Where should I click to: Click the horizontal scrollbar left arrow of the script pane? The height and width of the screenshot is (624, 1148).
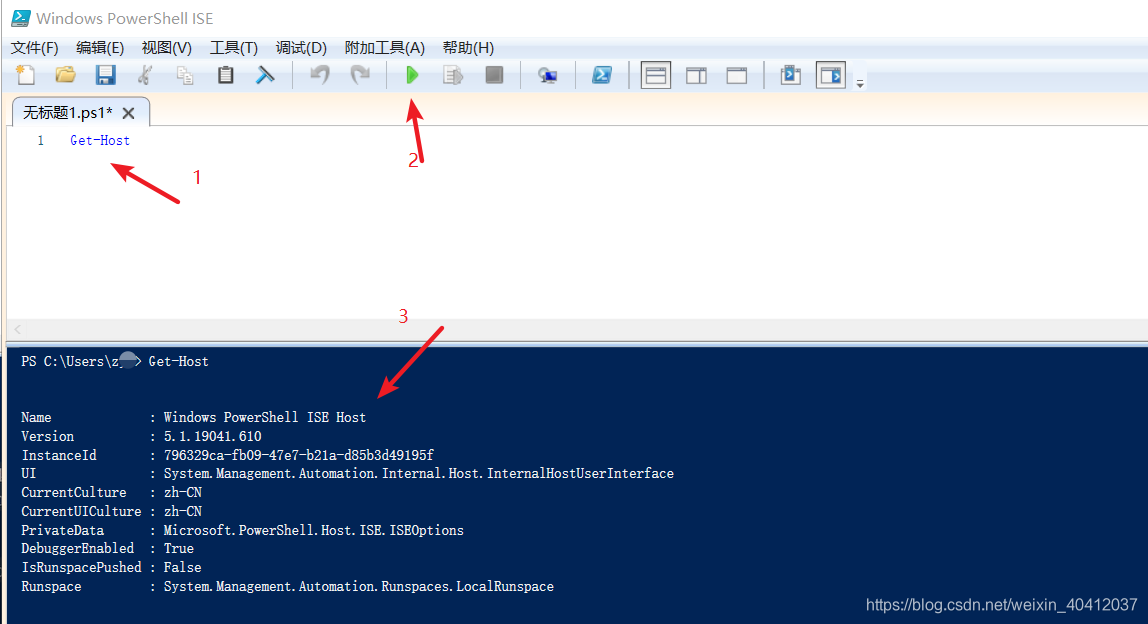click(x=18, y=330)
